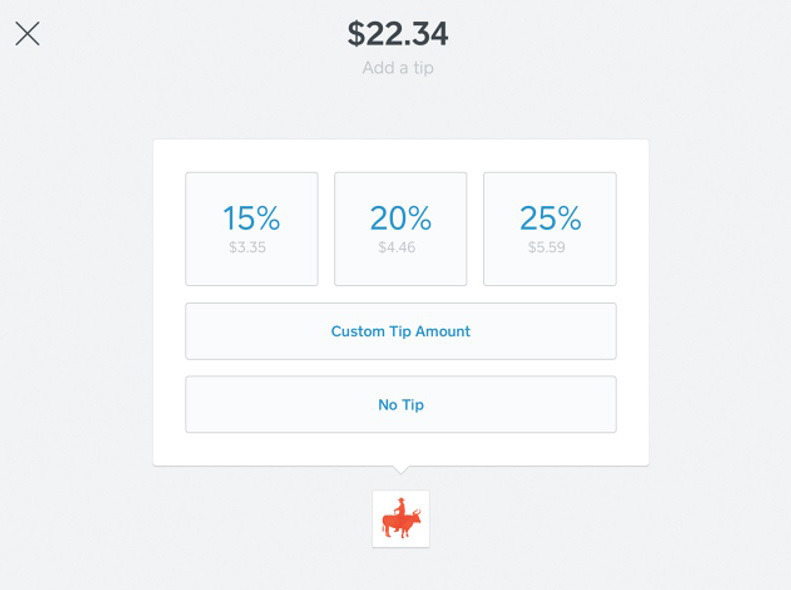The height and width of the screenshot is (590, 791).
Task: Choose to enter a custom tip amount
Action: point(401,331)
